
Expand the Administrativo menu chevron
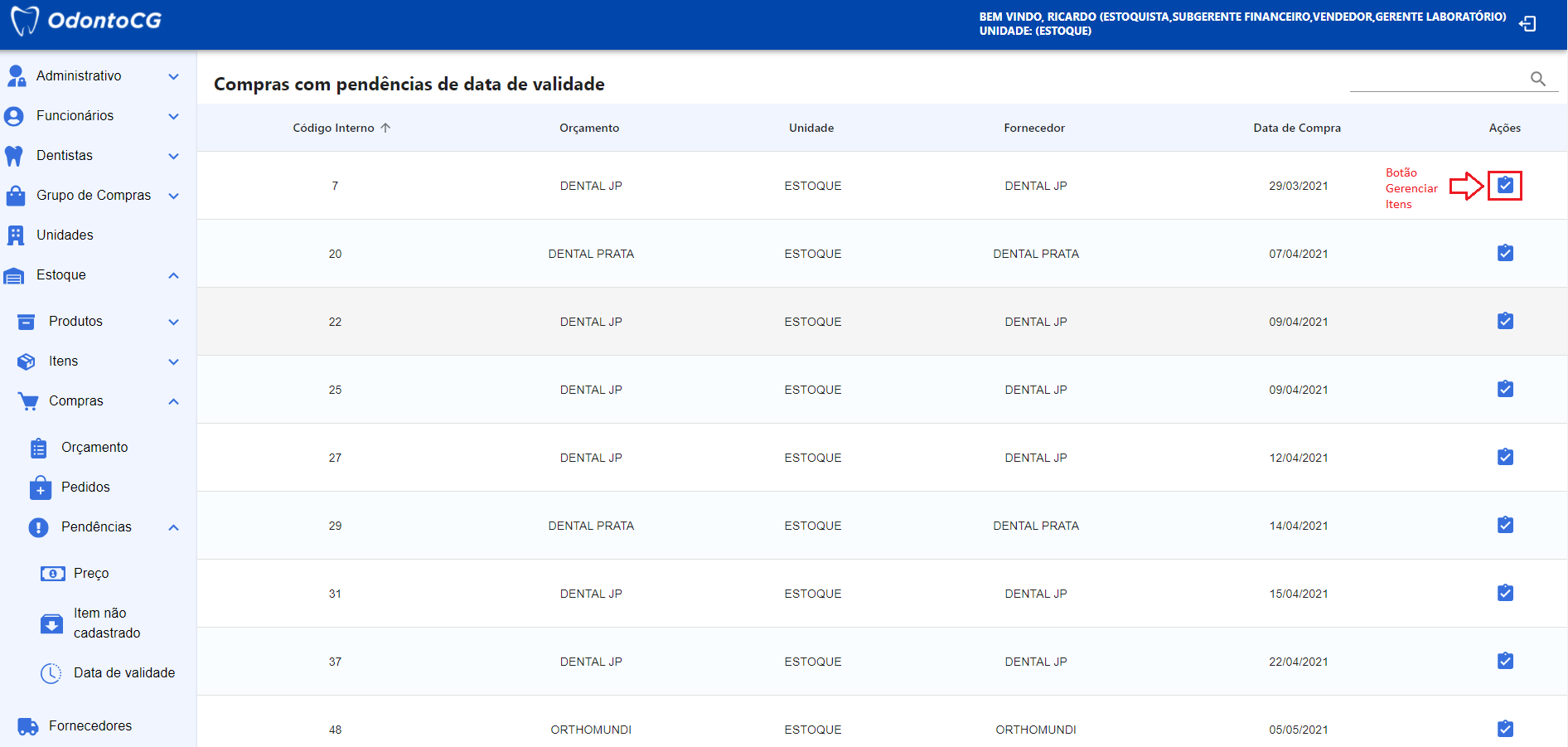(x=173, y=76)
